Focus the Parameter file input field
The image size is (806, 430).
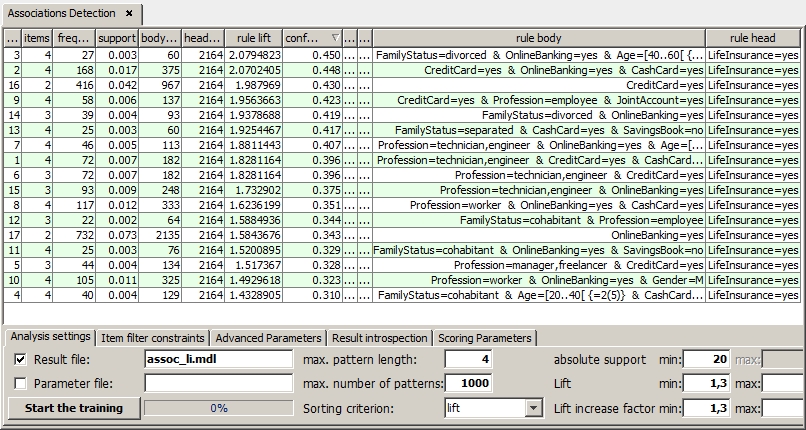tap(219, 383)
